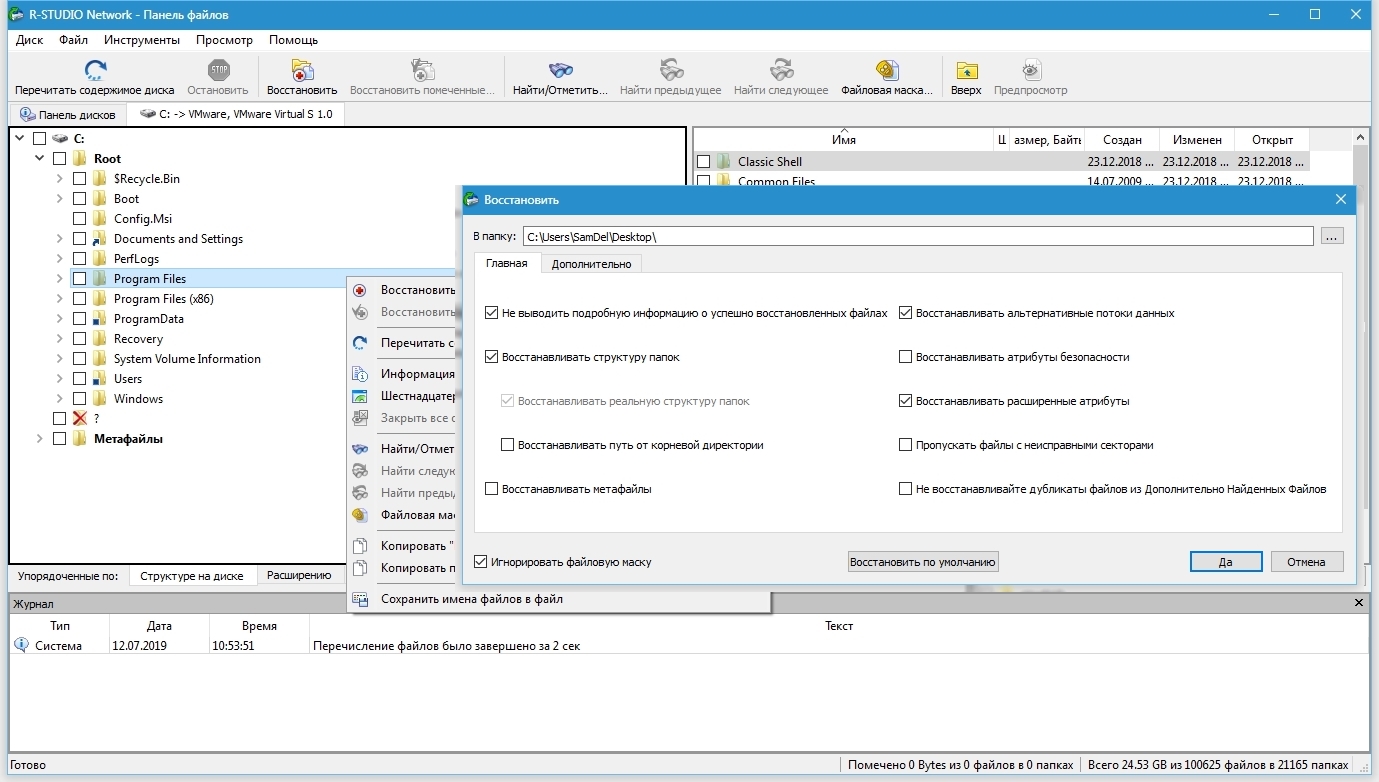Open the Диск menu
Screen dimensions: 1379x782
coord(30,40)
